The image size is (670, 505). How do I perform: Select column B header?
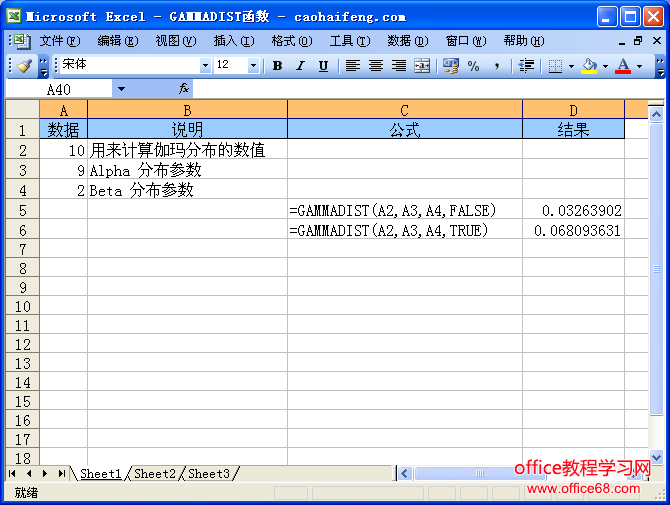coord(188,110)
